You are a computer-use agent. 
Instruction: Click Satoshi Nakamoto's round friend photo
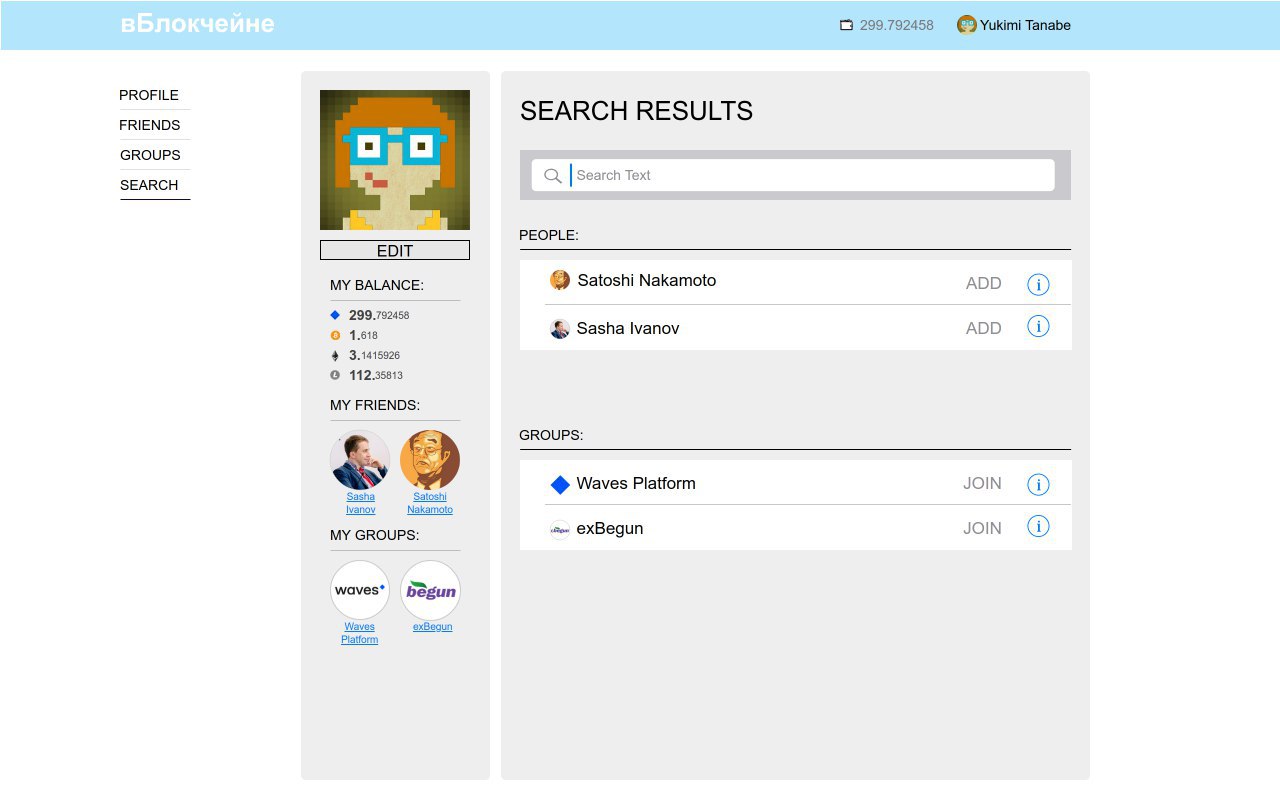click(430, 460)
